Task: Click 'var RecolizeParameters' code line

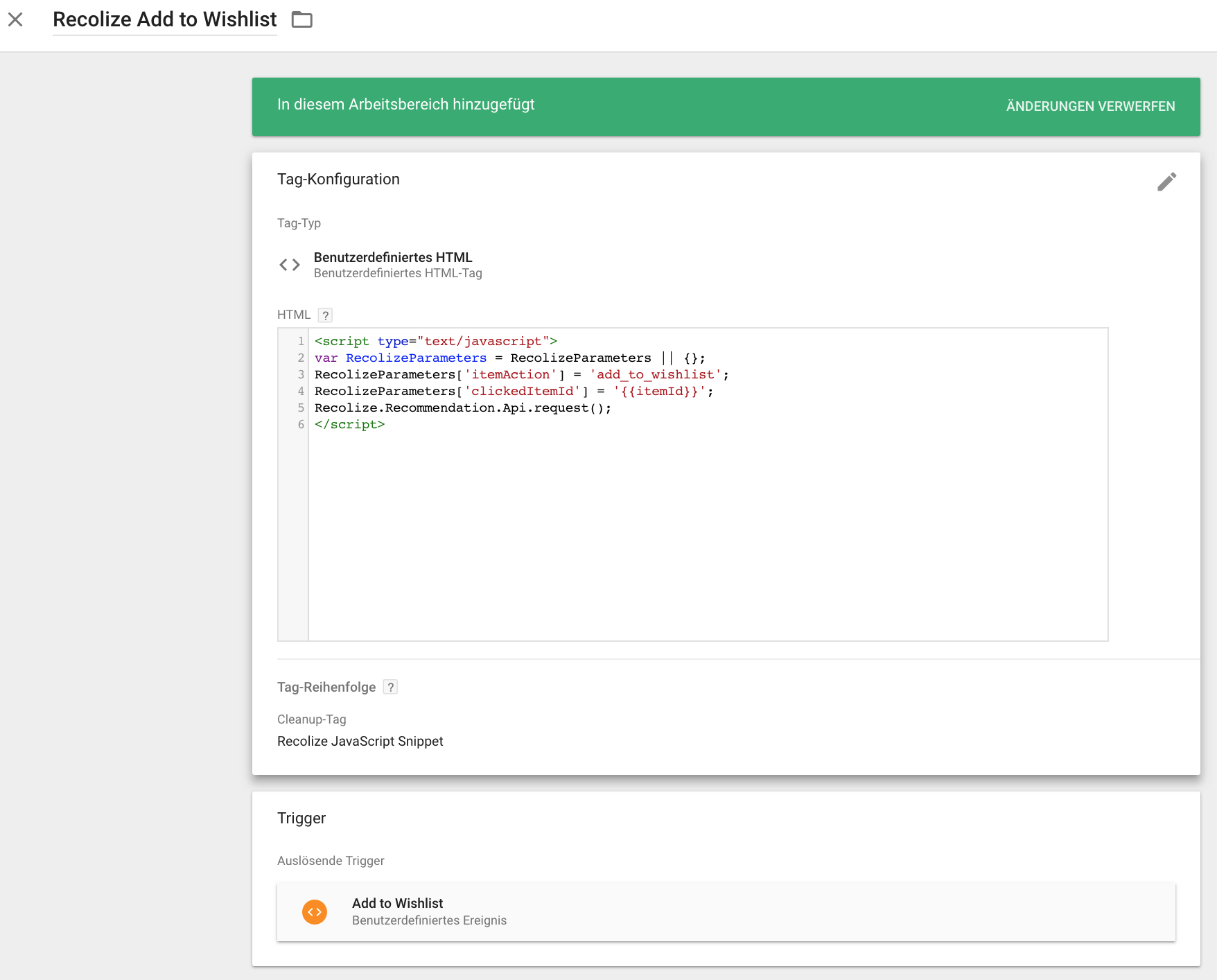Action: coord(509,358)
